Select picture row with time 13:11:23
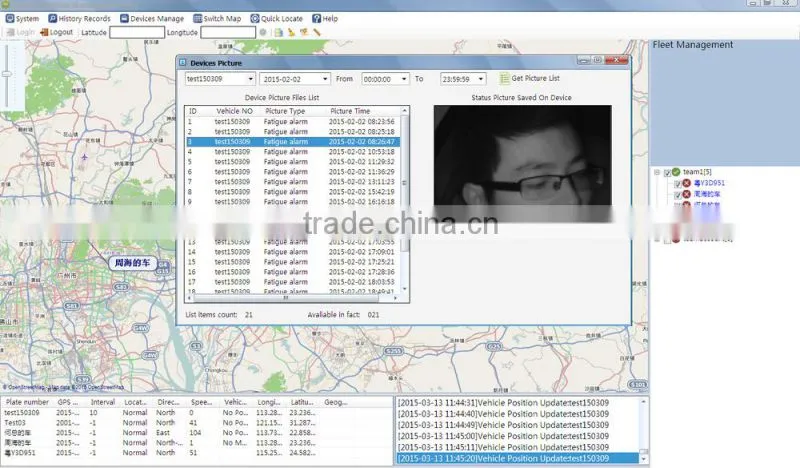The height and width of the screenshot is (468, 800). [x=293, y=182]
